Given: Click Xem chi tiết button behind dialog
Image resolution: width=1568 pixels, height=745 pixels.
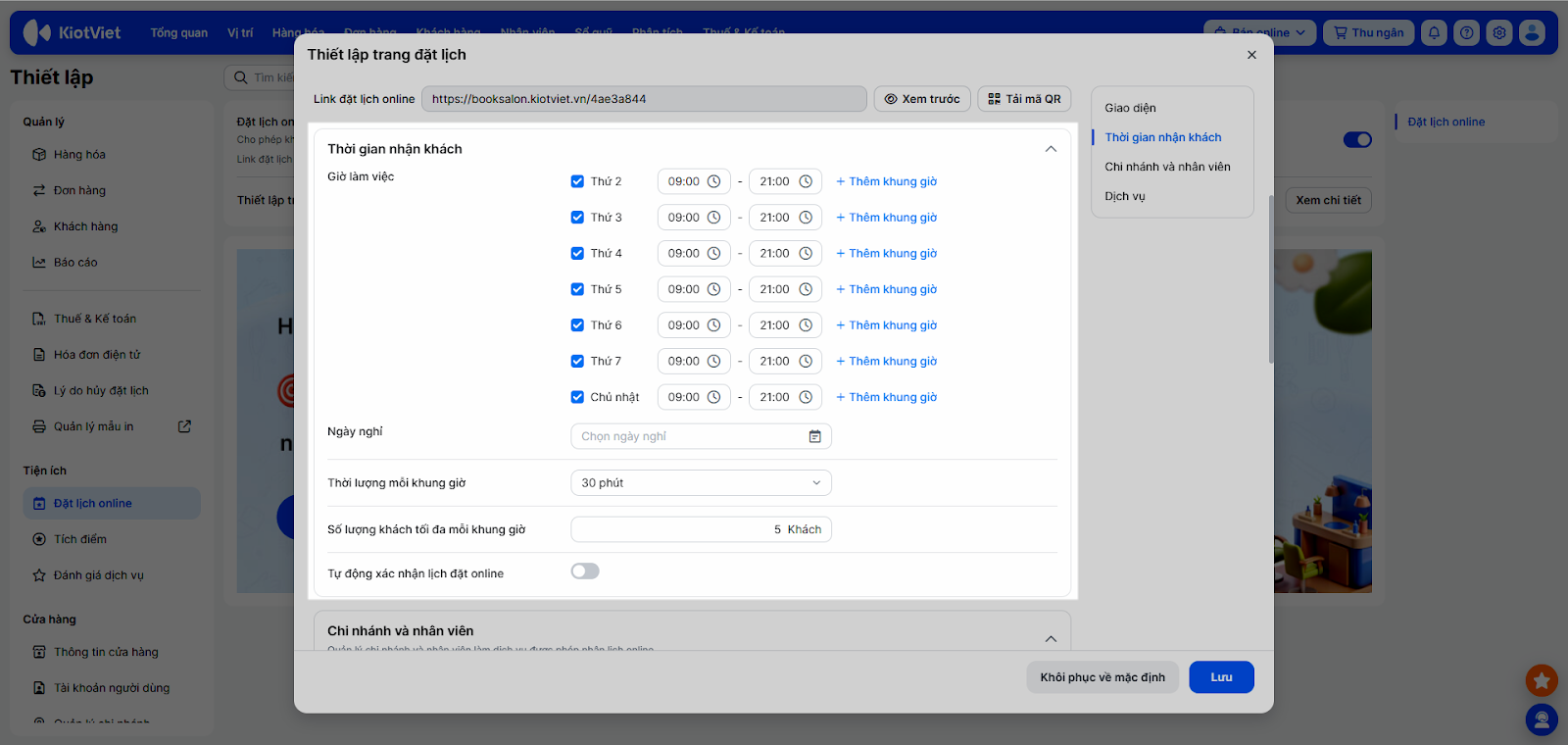Looking at the screenshot, I should coord(1328,200).
